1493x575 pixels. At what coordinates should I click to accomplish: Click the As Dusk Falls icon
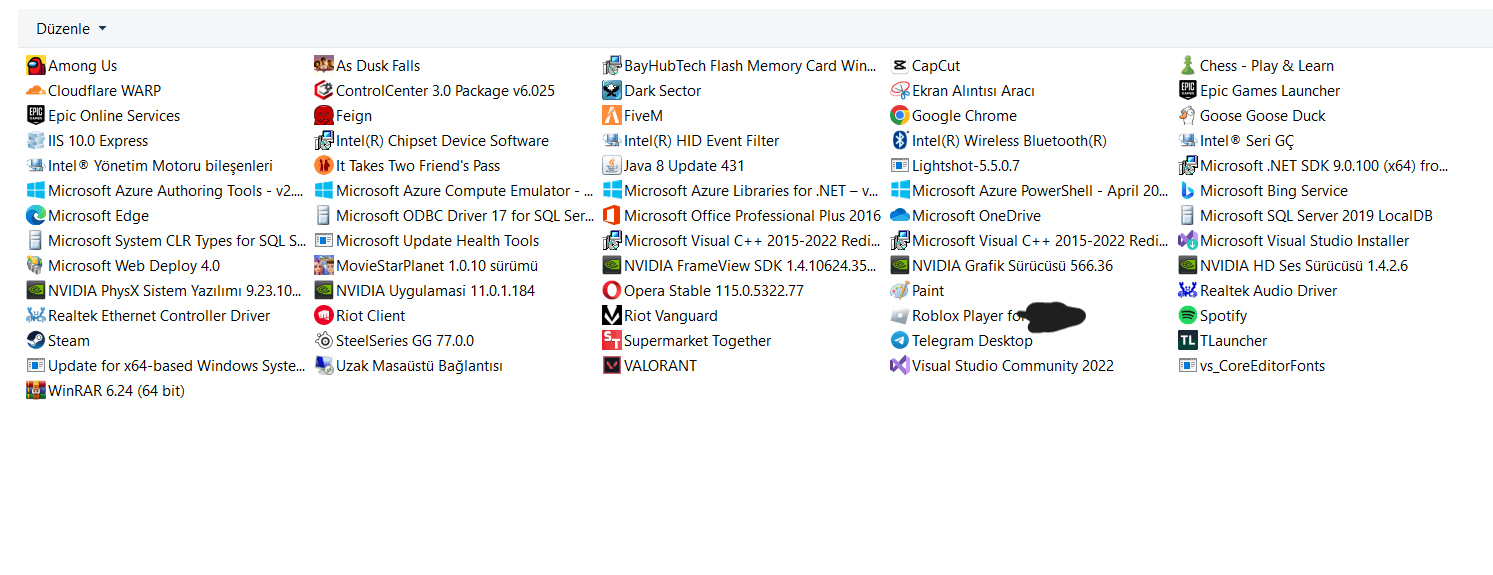point(324,66)
